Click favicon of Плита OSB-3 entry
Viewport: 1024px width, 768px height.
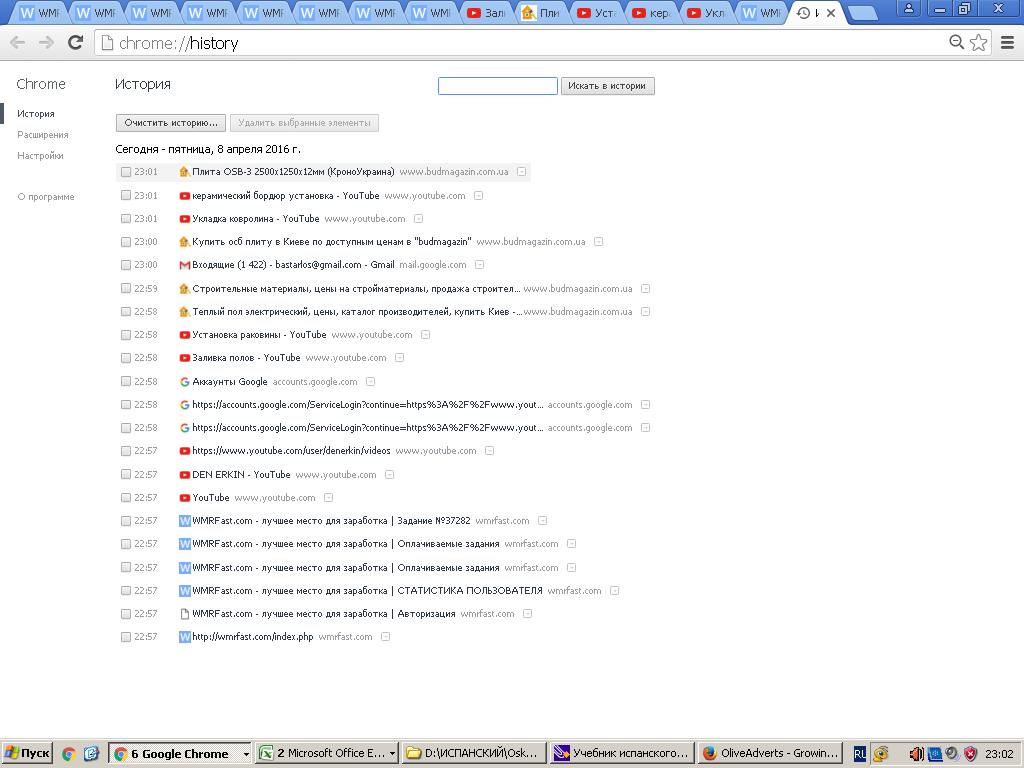click(x=184, y=172)
